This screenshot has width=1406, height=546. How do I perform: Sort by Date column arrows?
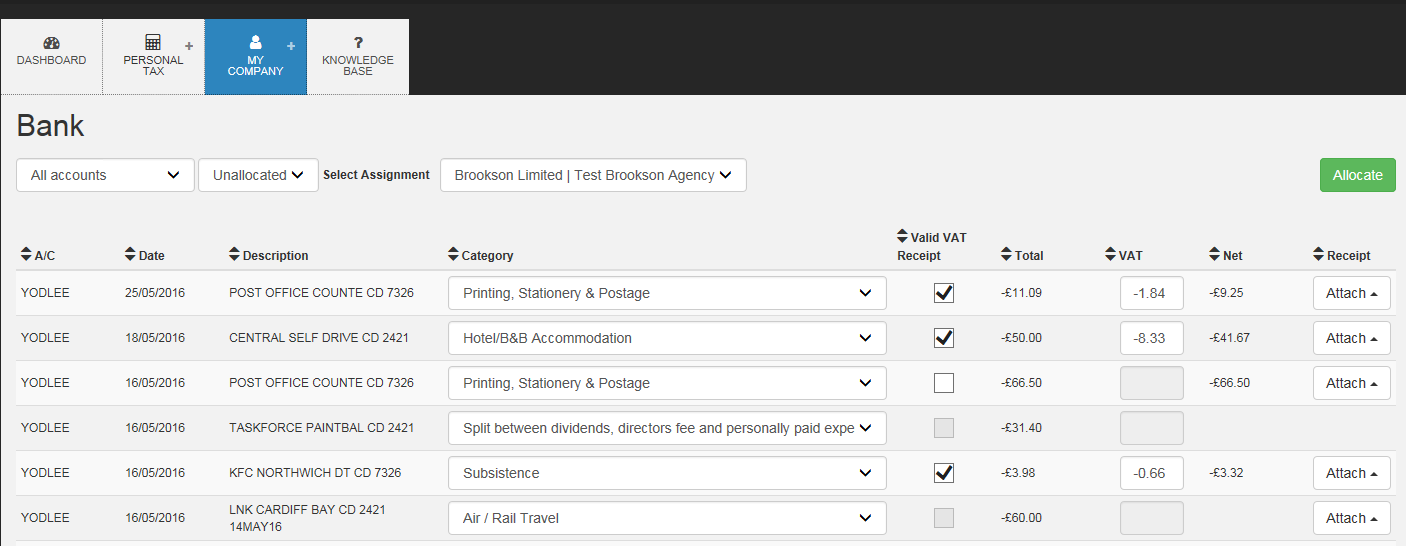click(130, 255)
